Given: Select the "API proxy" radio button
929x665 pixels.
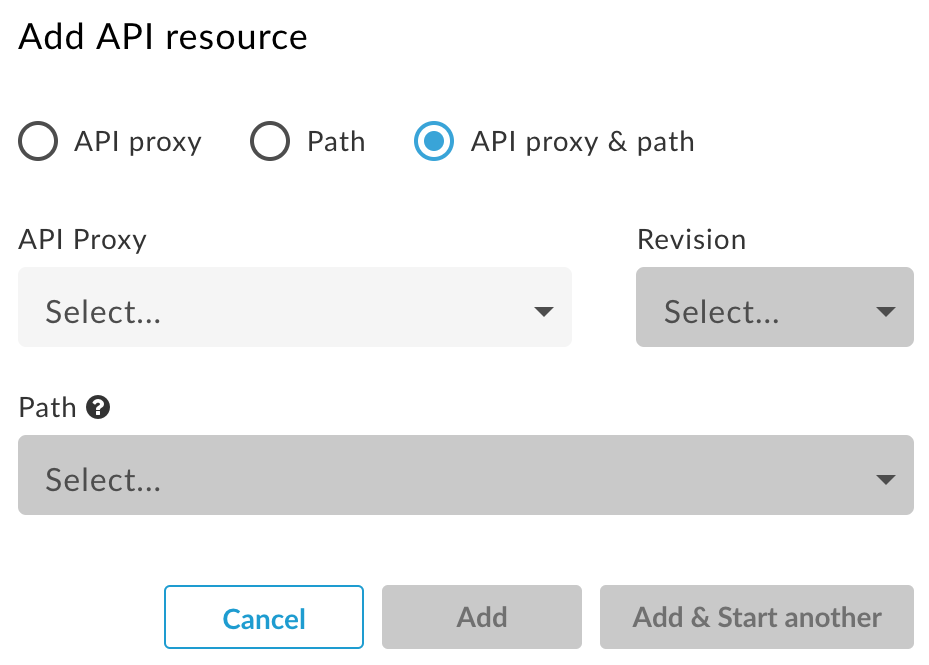Looking at the screenshot, I should pos(38,141).
